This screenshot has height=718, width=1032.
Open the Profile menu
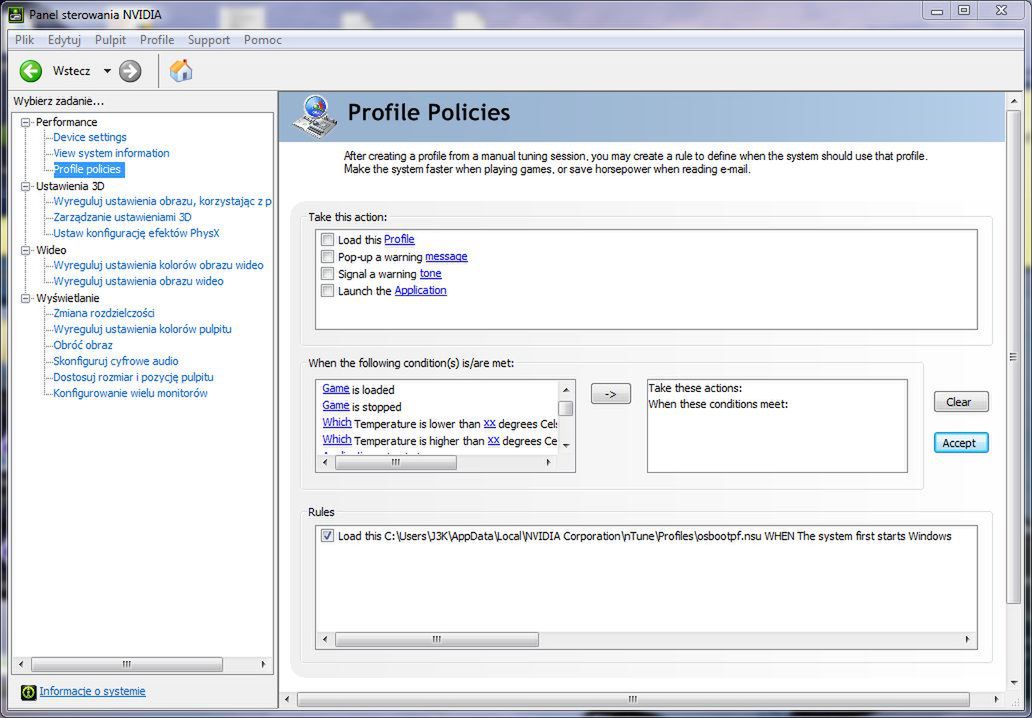click(x=157, y=39)
